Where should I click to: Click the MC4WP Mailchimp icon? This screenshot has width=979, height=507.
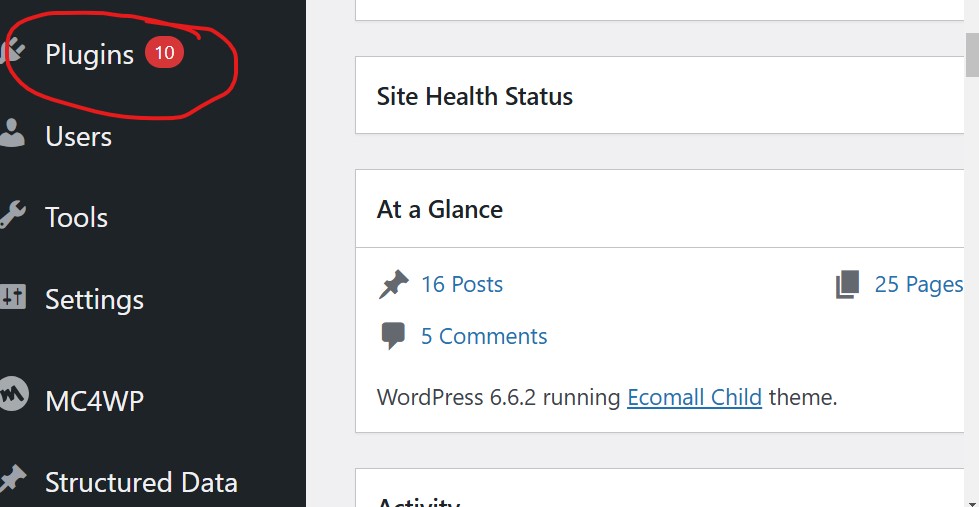pyautogui.click(x=13, y=393)
